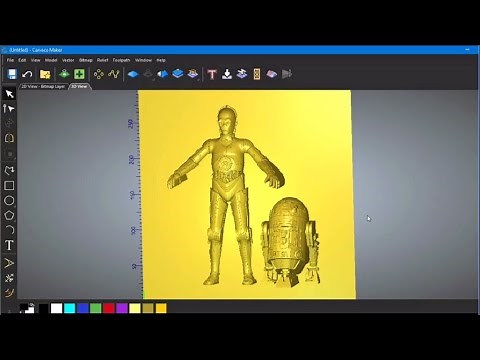This screenshot has width=480, height=360.
Task: Open the View menu
Action: tap(36, 60)
